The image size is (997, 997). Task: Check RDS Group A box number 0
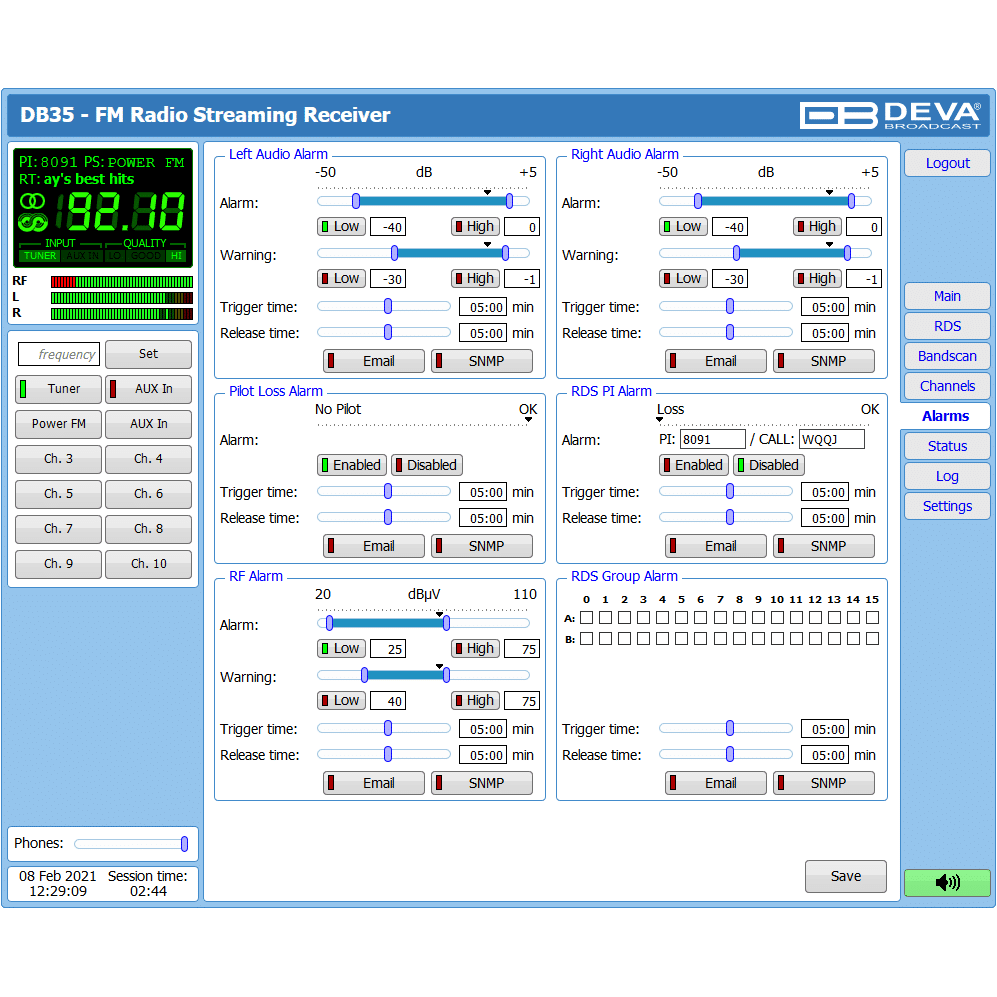tap(586, 618)
